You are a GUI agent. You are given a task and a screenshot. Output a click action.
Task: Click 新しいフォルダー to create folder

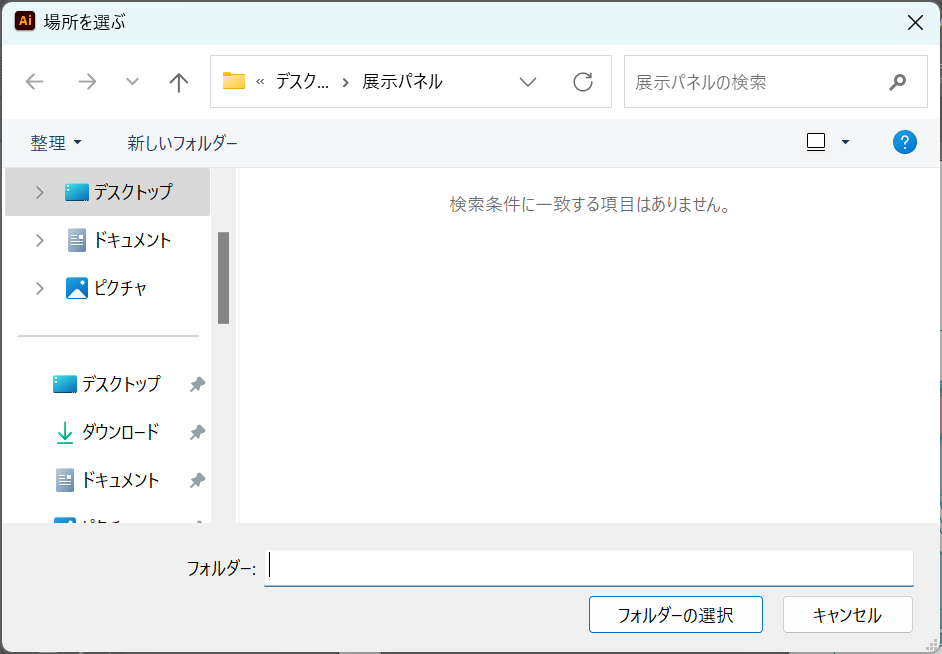182,143
